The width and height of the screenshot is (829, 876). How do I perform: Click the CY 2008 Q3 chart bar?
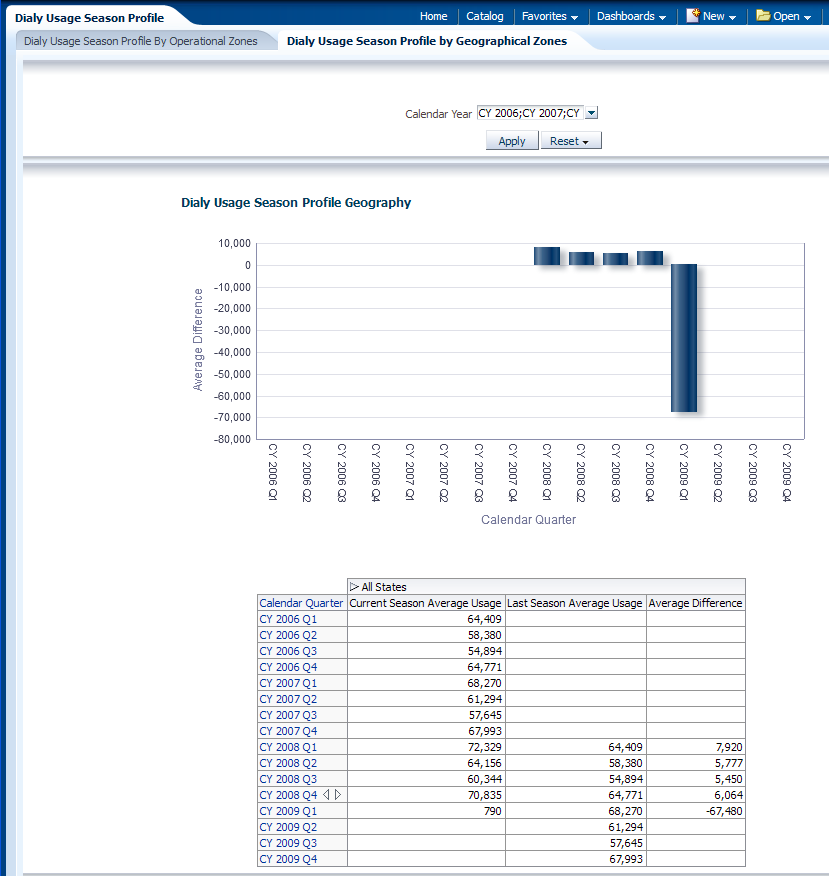click(x=616, y=259)
